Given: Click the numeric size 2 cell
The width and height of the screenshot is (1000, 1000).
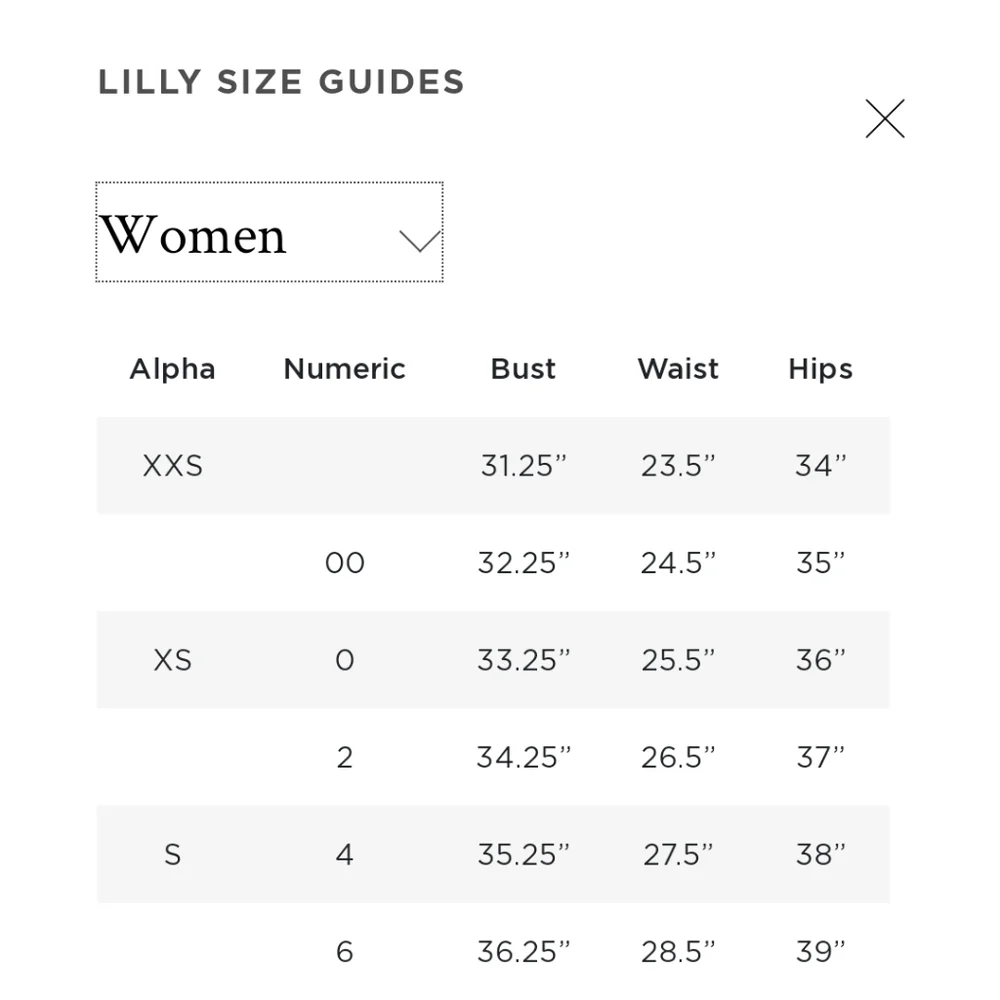Looking at the screenshot, I should coord(344,758).
